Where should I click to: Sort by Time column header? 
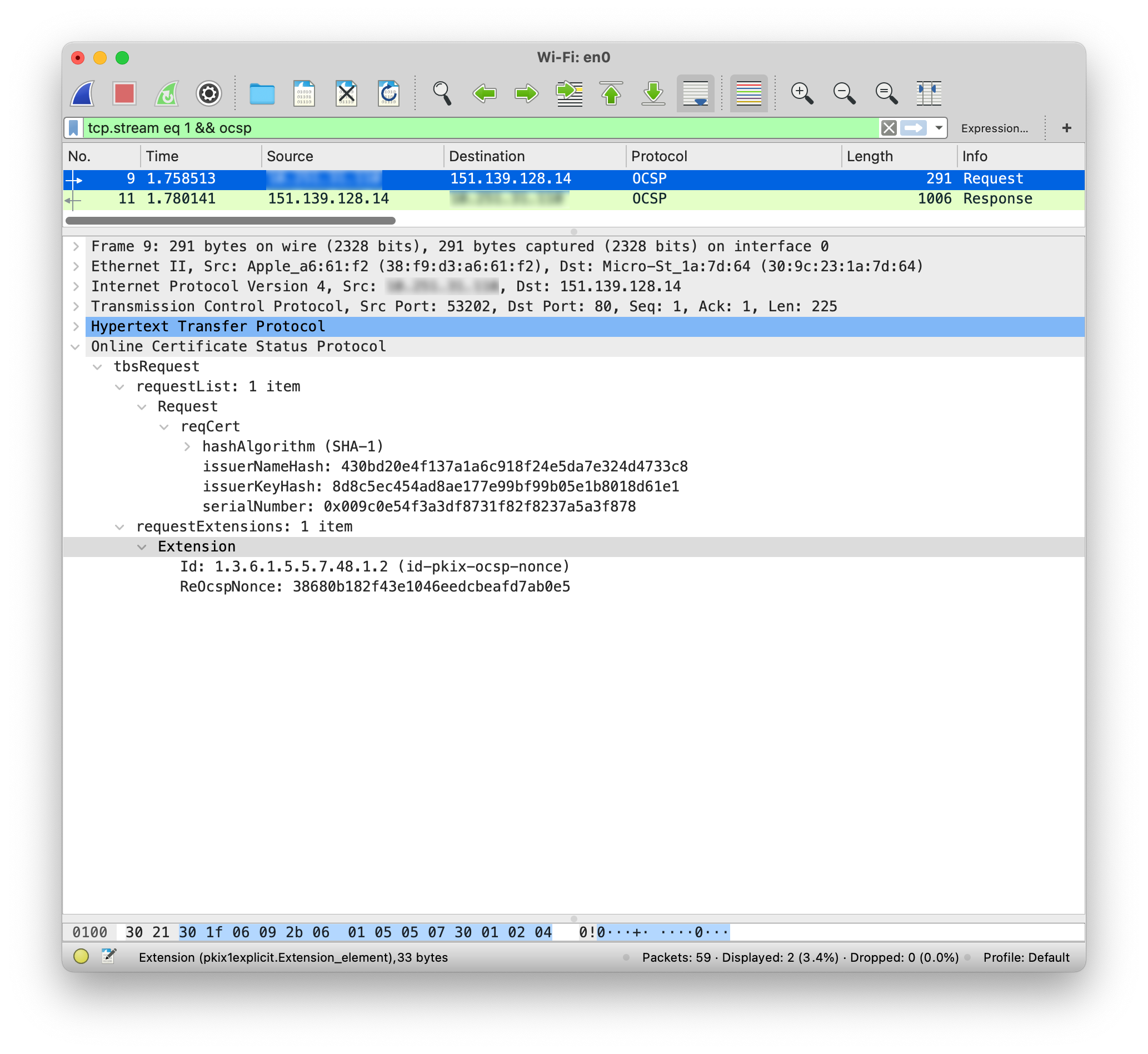pos(201,156)
